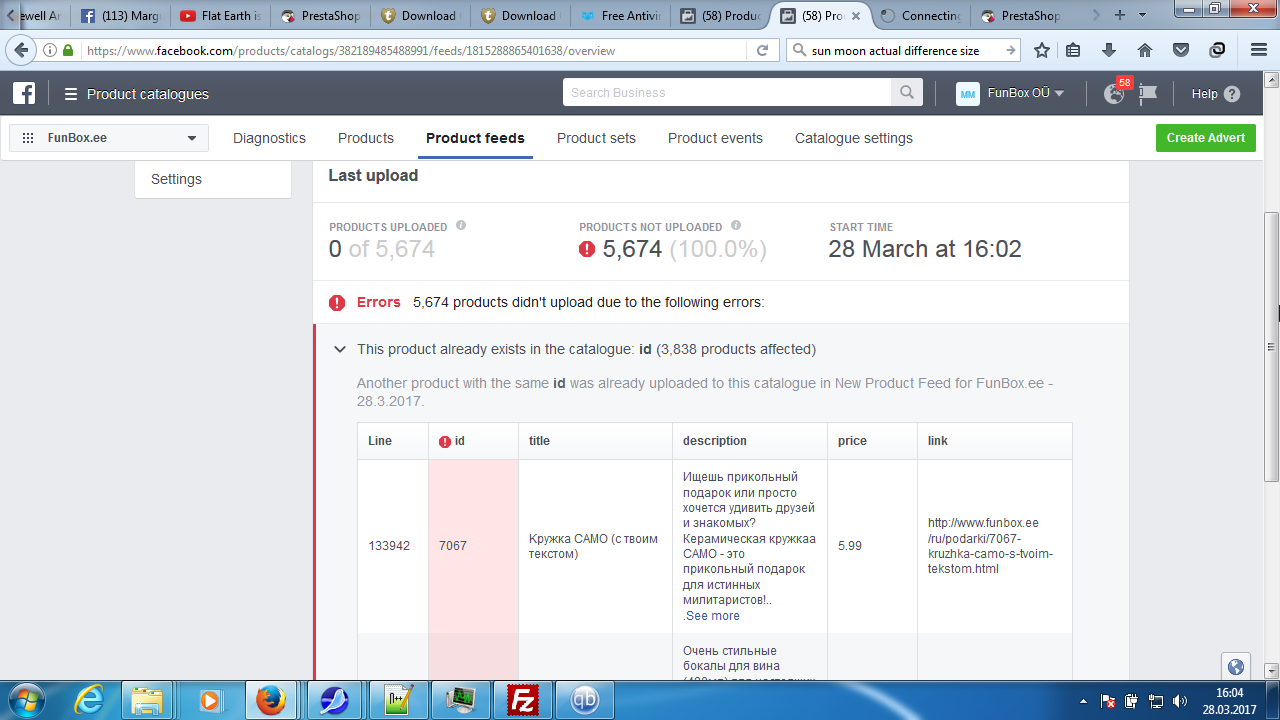Screen dimensions: 1280x720
Task: Reload the page with refresh icon
Action: 762,50
